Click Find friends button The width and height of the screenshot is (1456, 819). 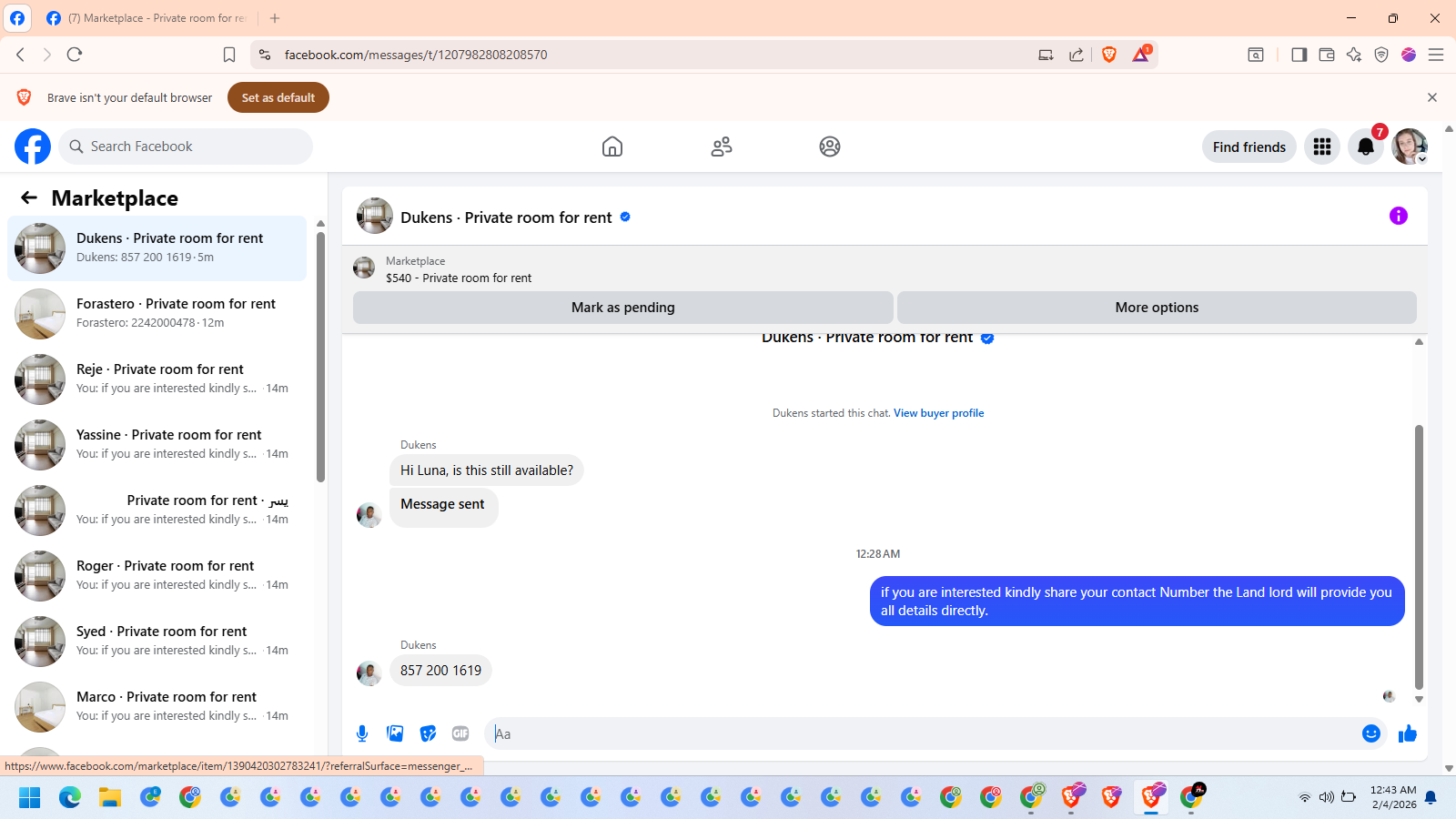1249,147
